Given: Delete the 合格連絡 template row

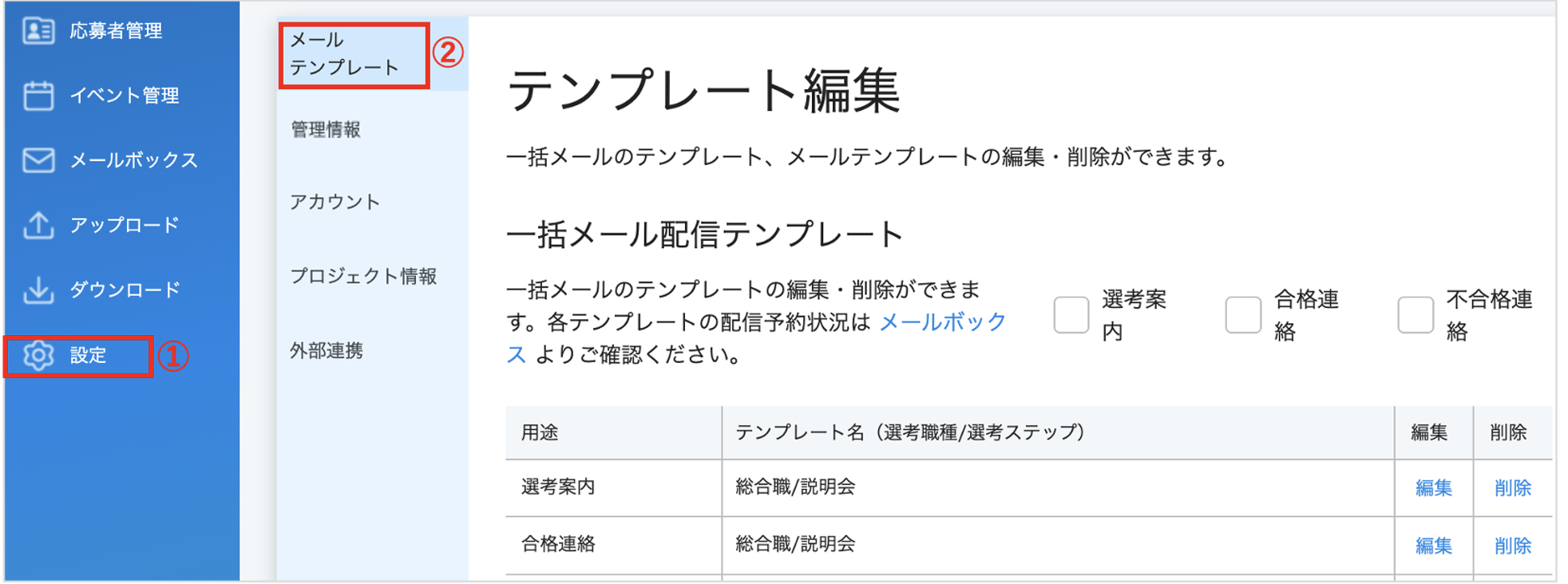Looking at the screenshot, I should 1512,546.
